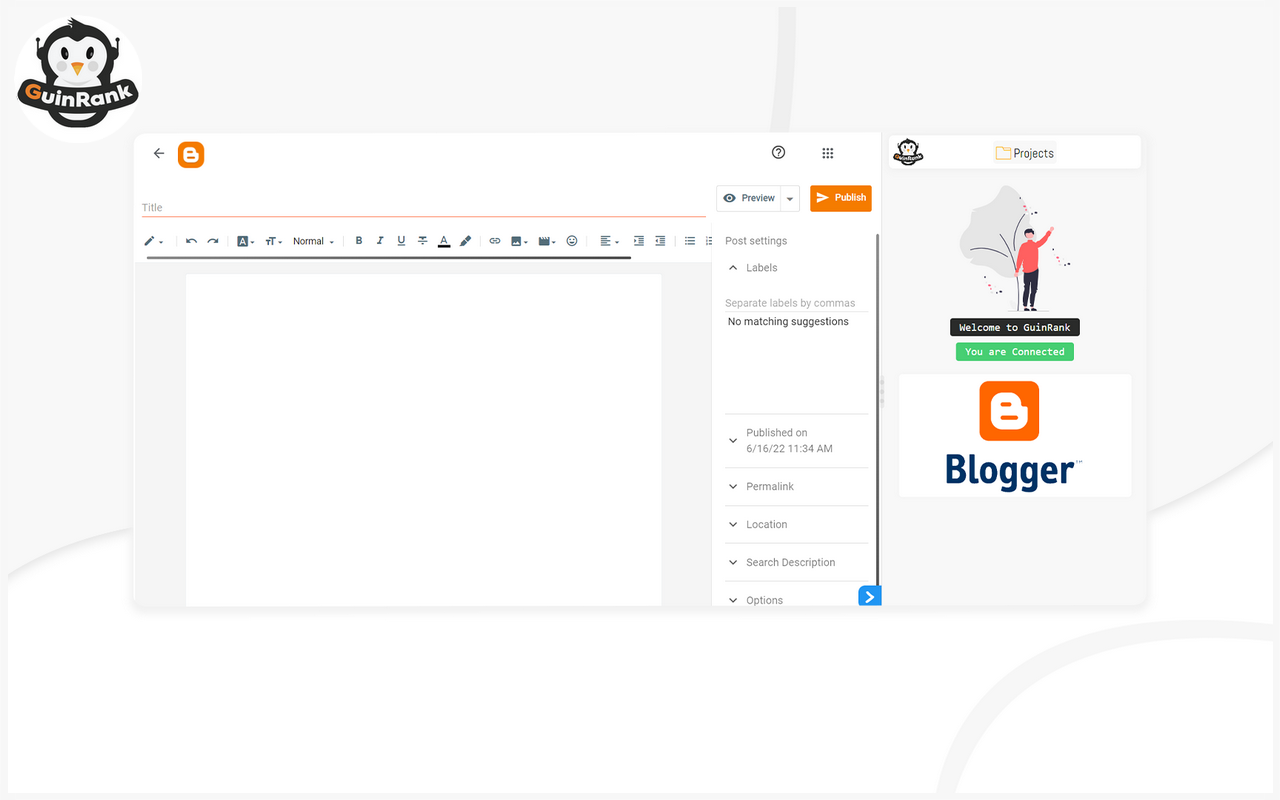Open the emoji smiley picker
The image size is (1280, 800).
coord(572,241)
